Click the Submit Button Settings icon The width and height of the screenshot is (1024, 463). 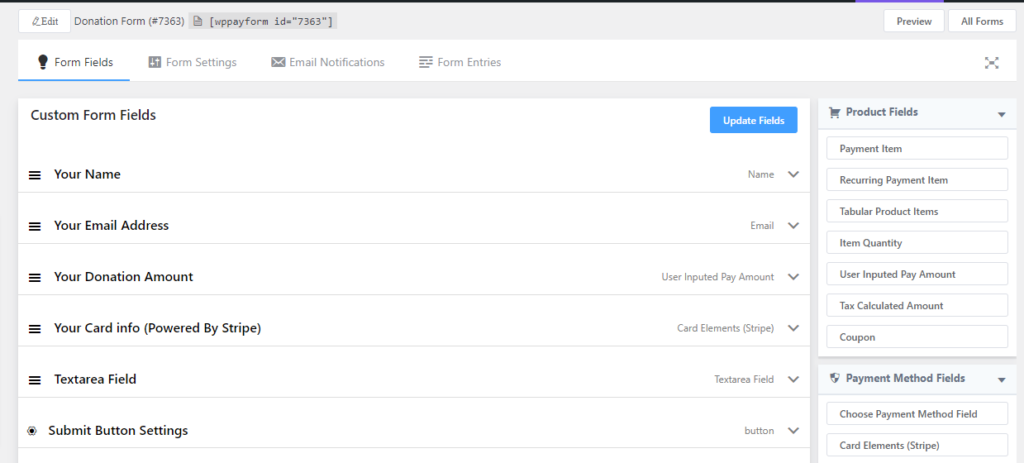click(x=32, y=431)
